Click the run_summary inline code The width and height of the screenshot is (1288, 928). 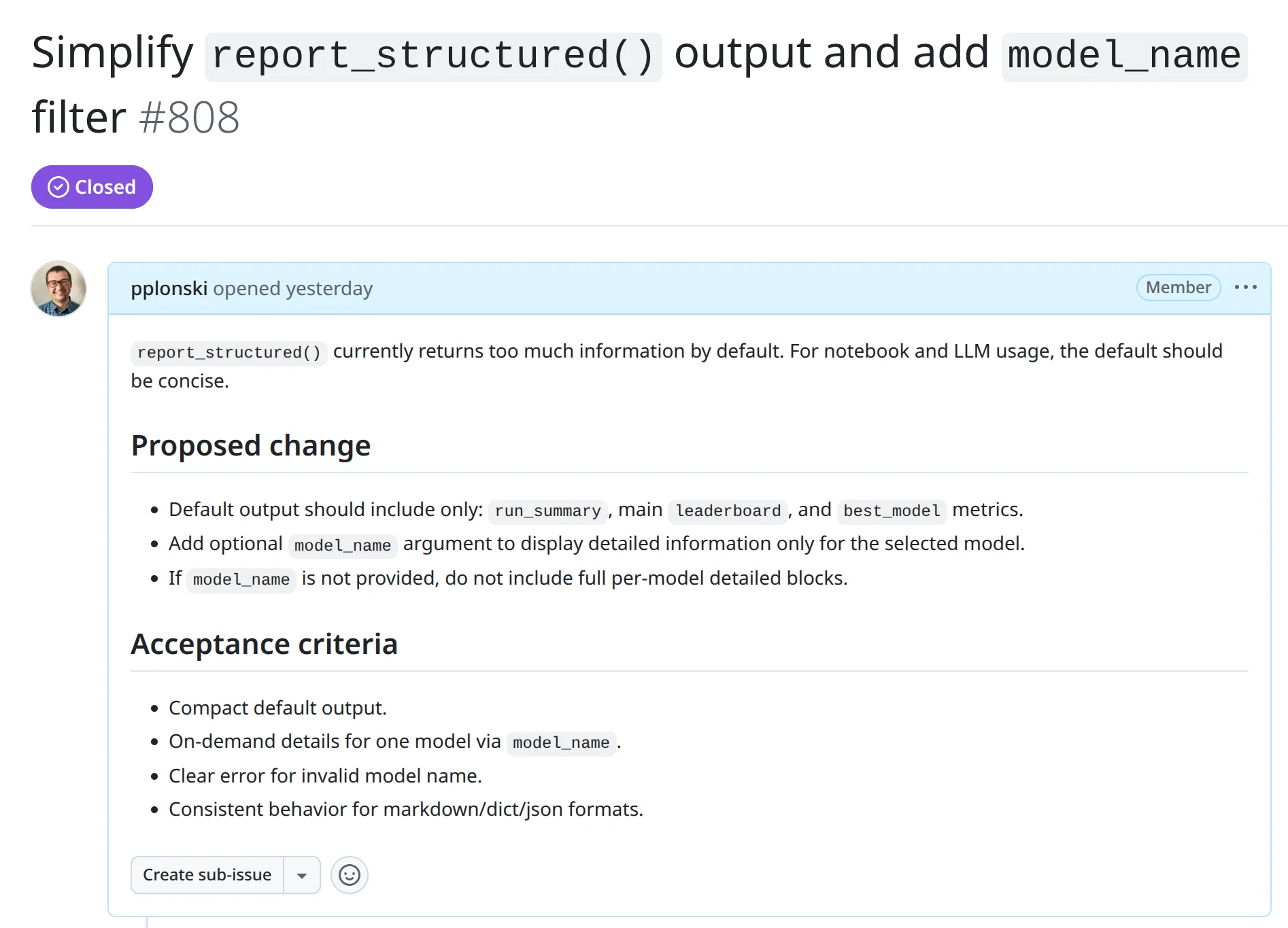(x=547, y=511)
